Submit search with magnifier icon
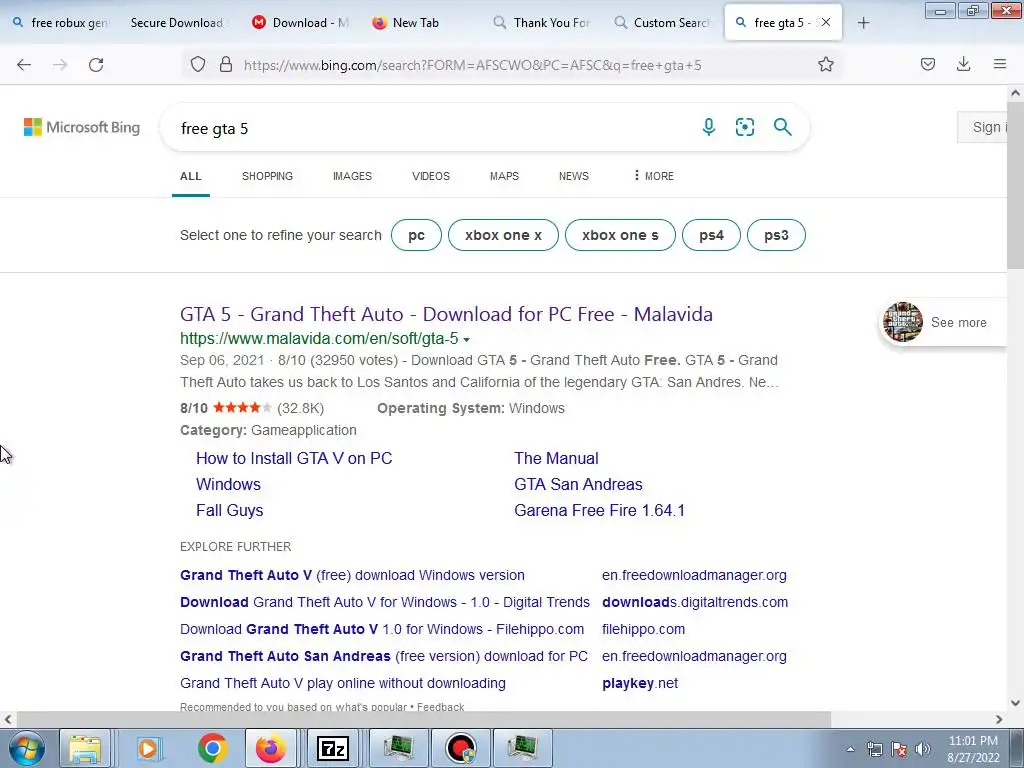The width and height of the screenshot is (1024, 768). point(782,127)
